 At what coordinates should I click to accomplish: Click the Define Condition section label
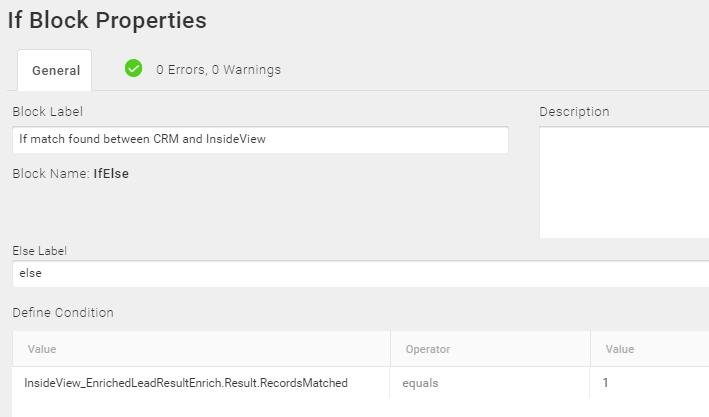pos(63,313)
